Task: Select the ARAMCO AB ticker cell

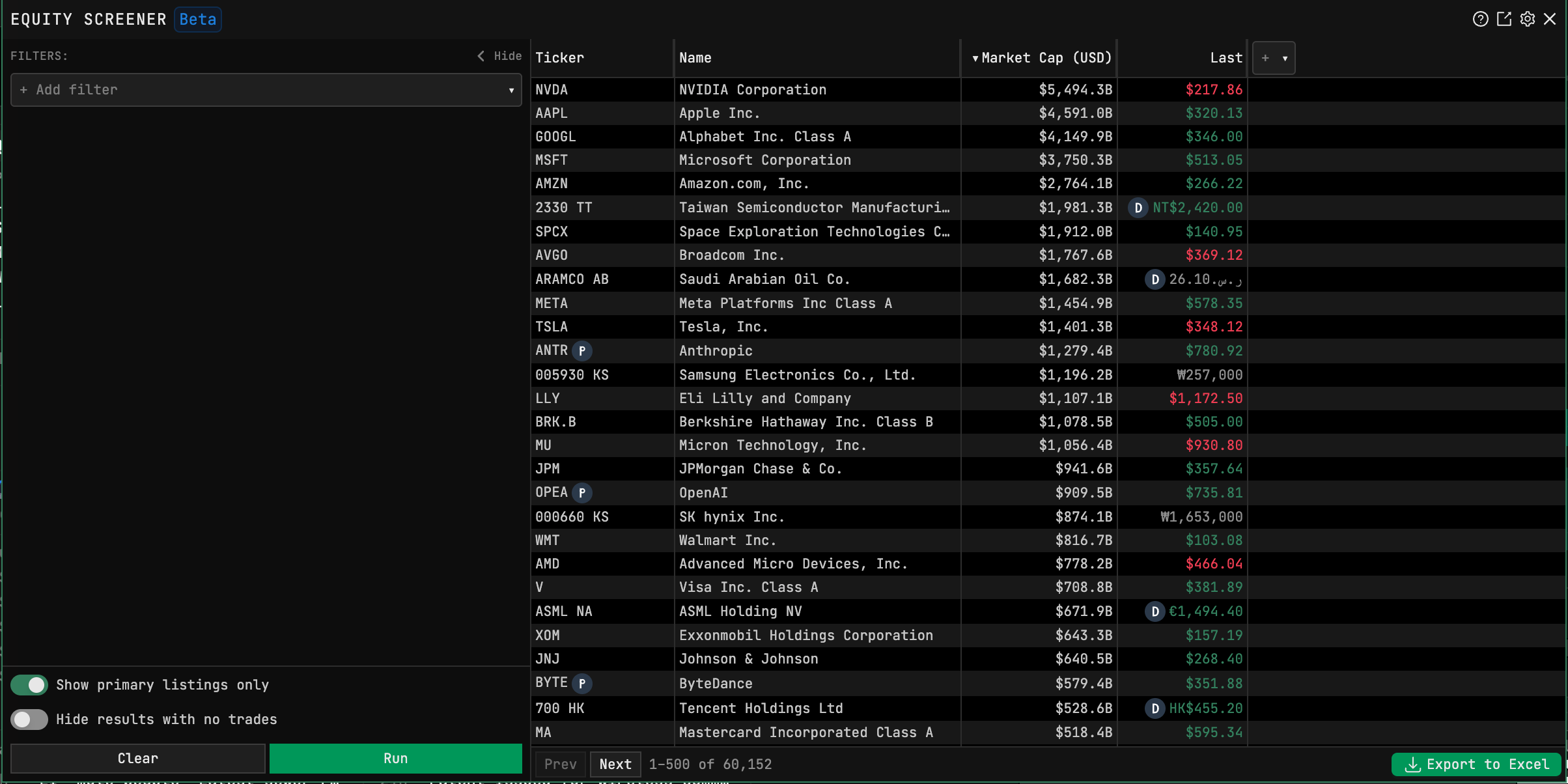Action: (x=602, y=279)
